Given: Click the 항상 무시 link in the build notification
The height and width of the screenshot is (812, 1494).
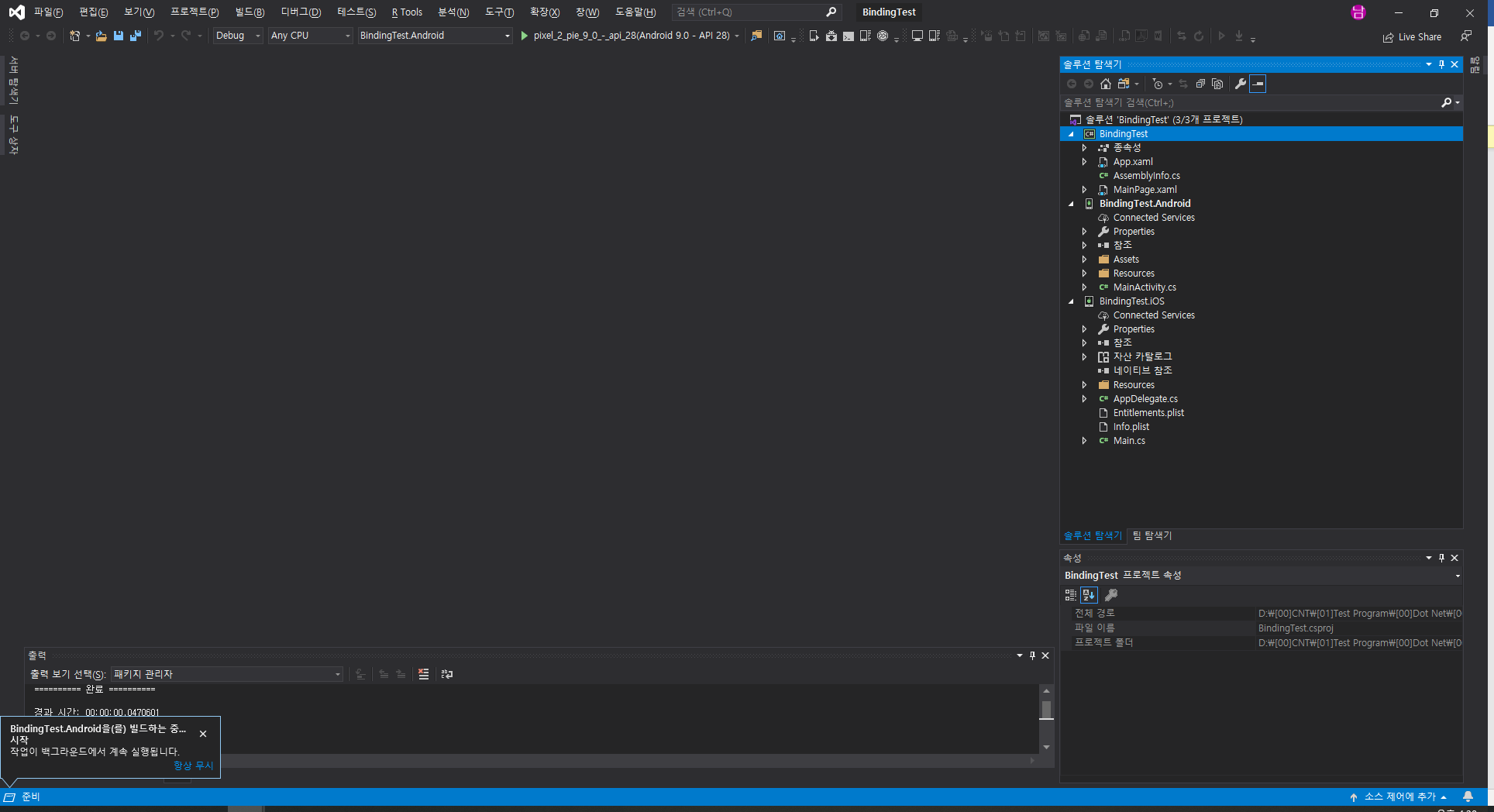Looking at the screenshot, I should coord(193,766).
